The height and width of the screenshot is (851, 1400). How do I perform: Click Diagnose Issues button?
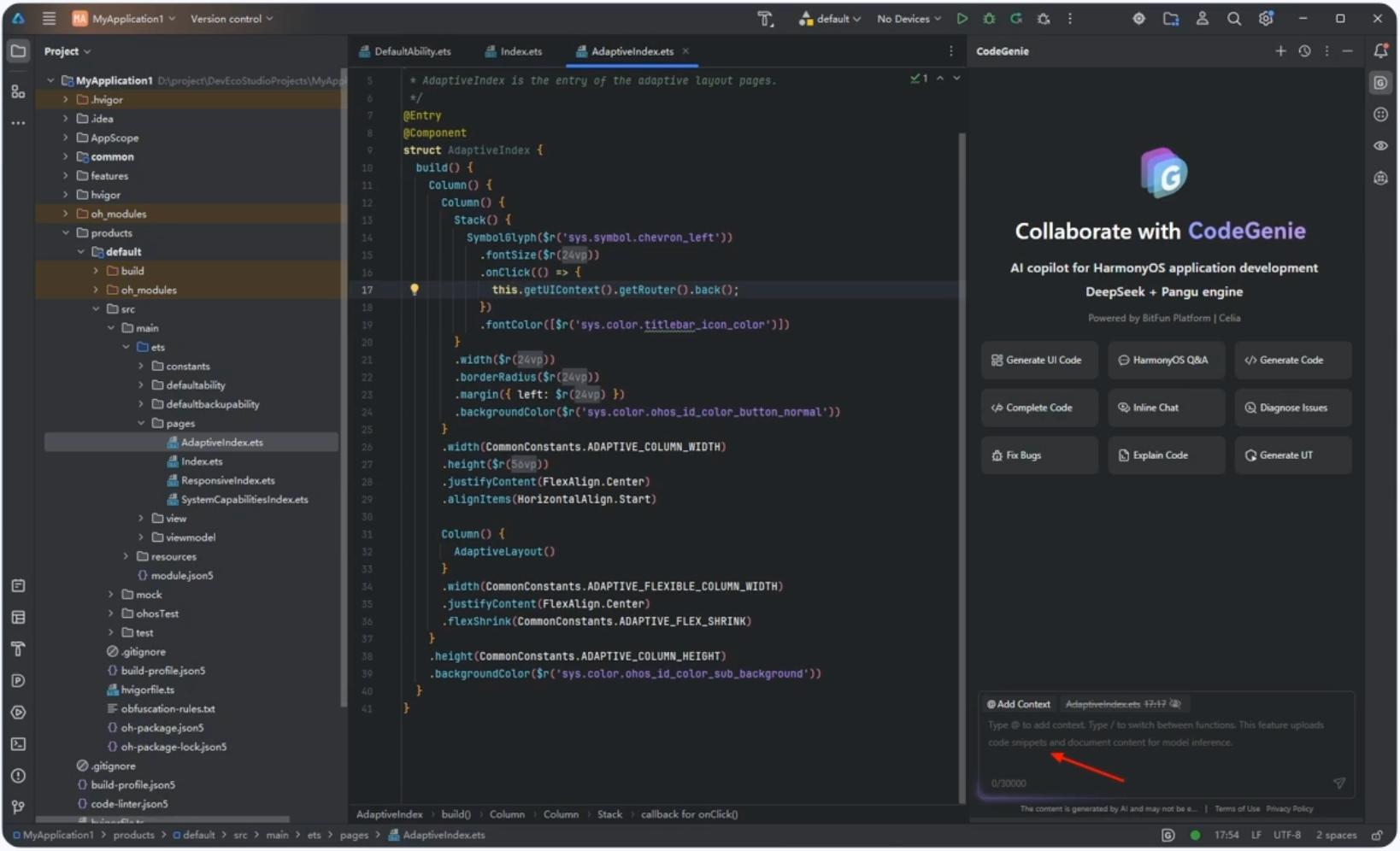tap(1292, 408)
